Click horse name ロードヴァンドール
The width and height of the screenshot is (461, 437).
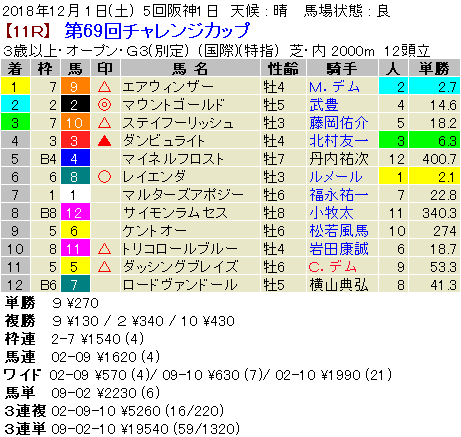[180, 285]
